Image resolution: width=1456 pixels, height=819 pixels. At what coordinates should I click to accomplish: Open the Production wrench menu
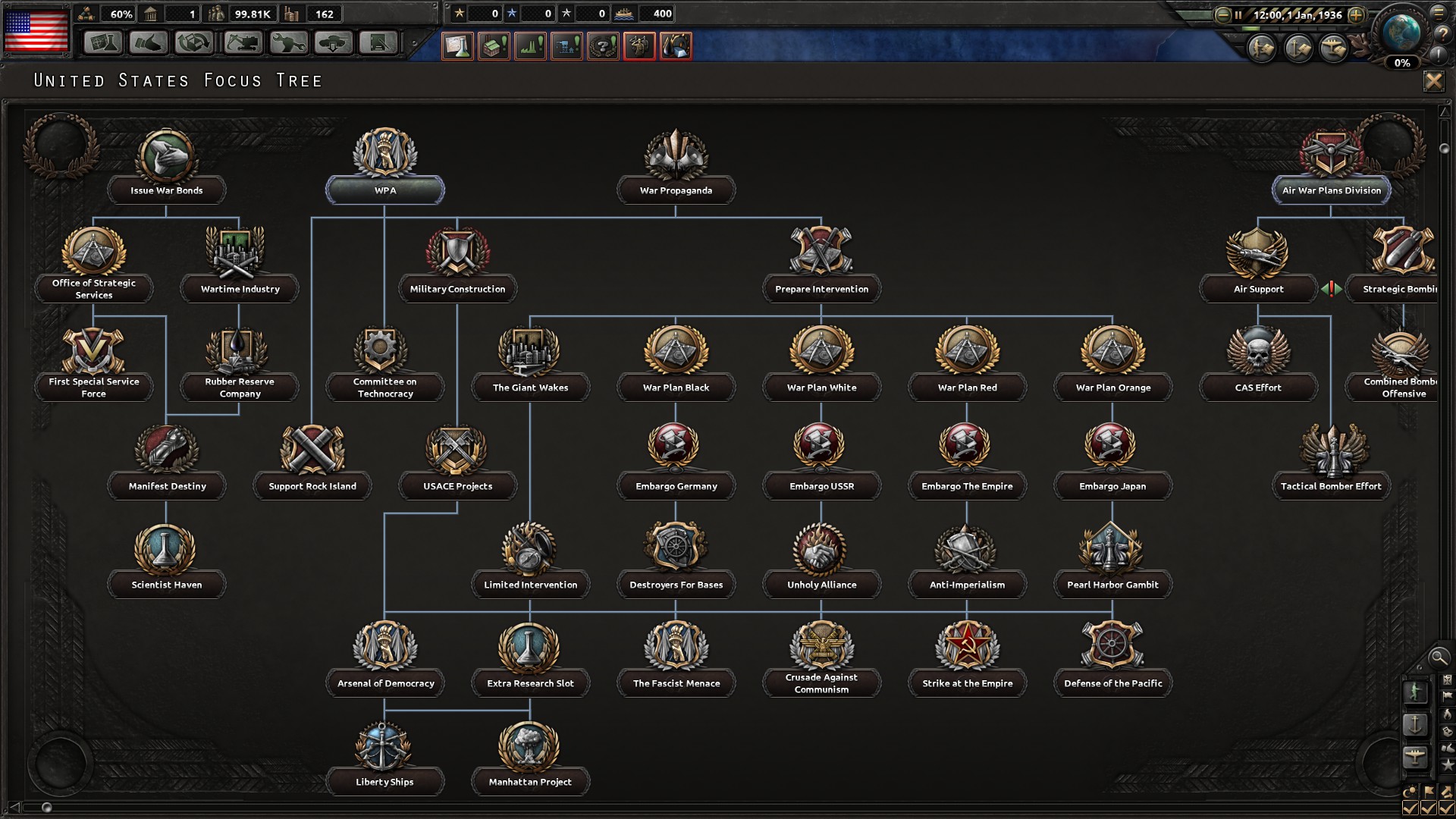pyautogui.click(x=288, y=42)
